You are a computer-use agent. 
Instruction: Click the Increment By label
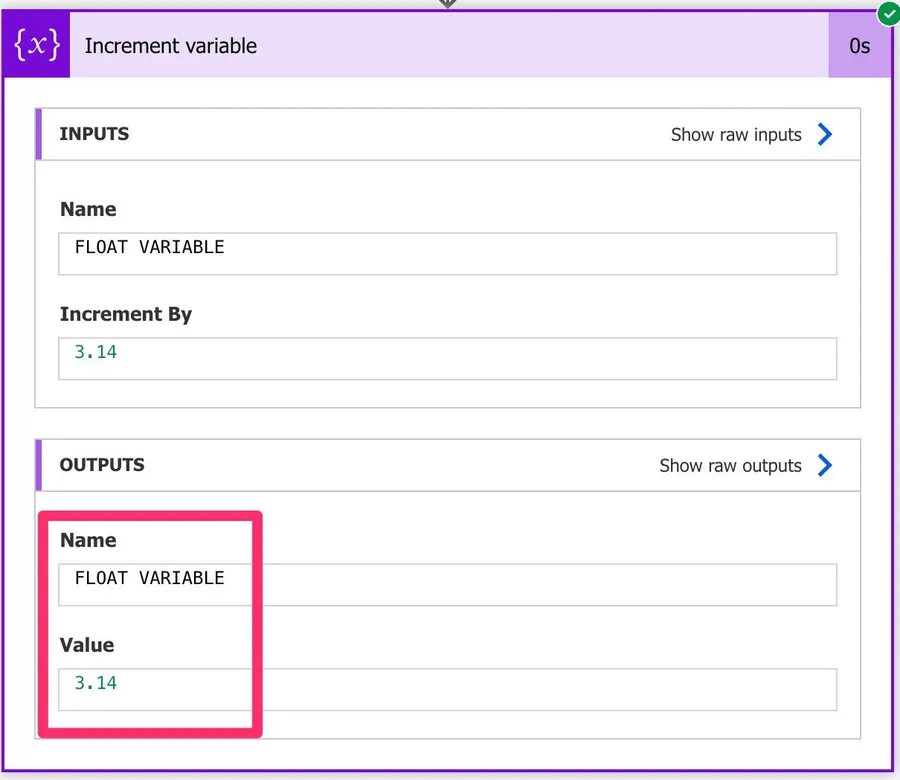click(125, 314)
